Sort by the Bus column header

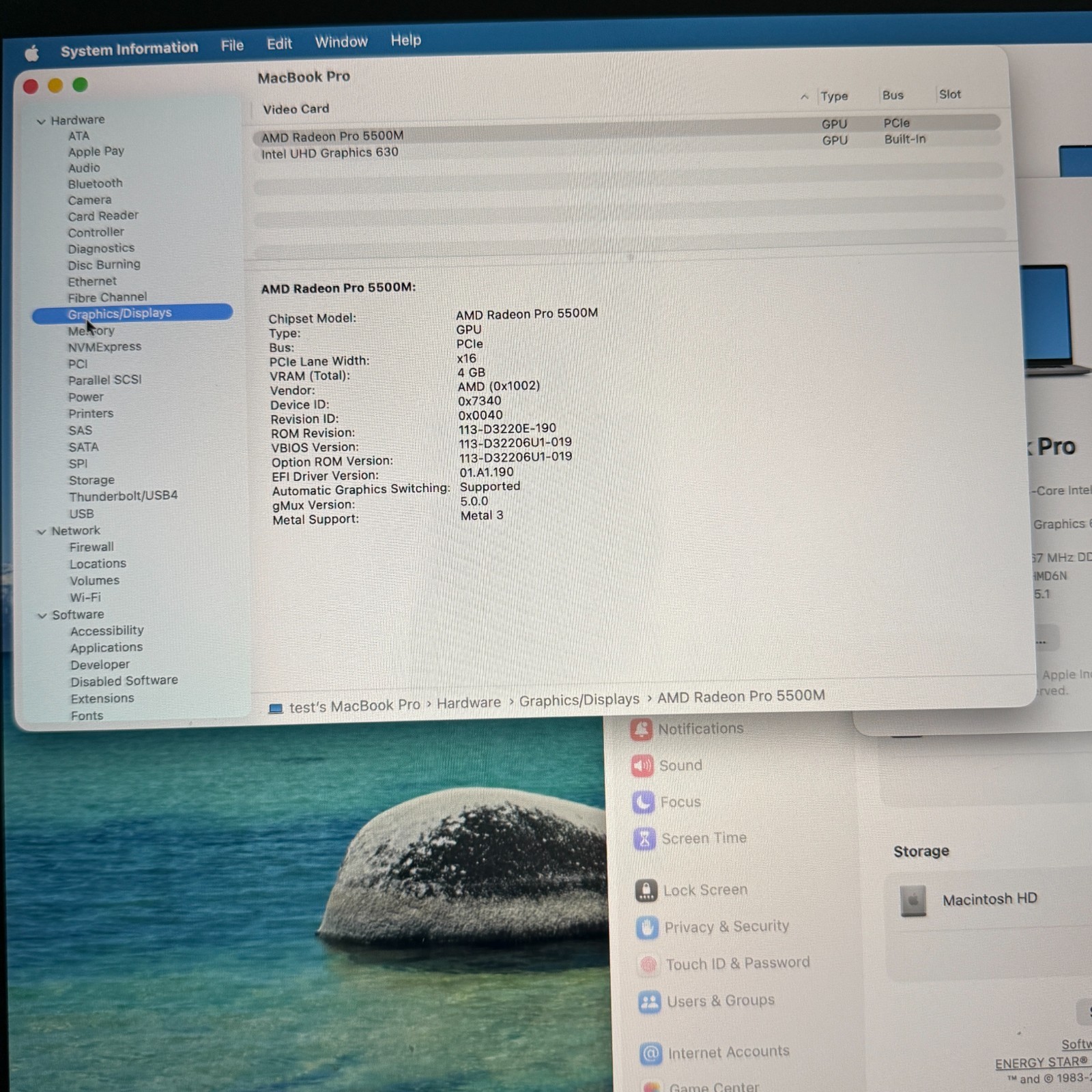tap(893, 95)
